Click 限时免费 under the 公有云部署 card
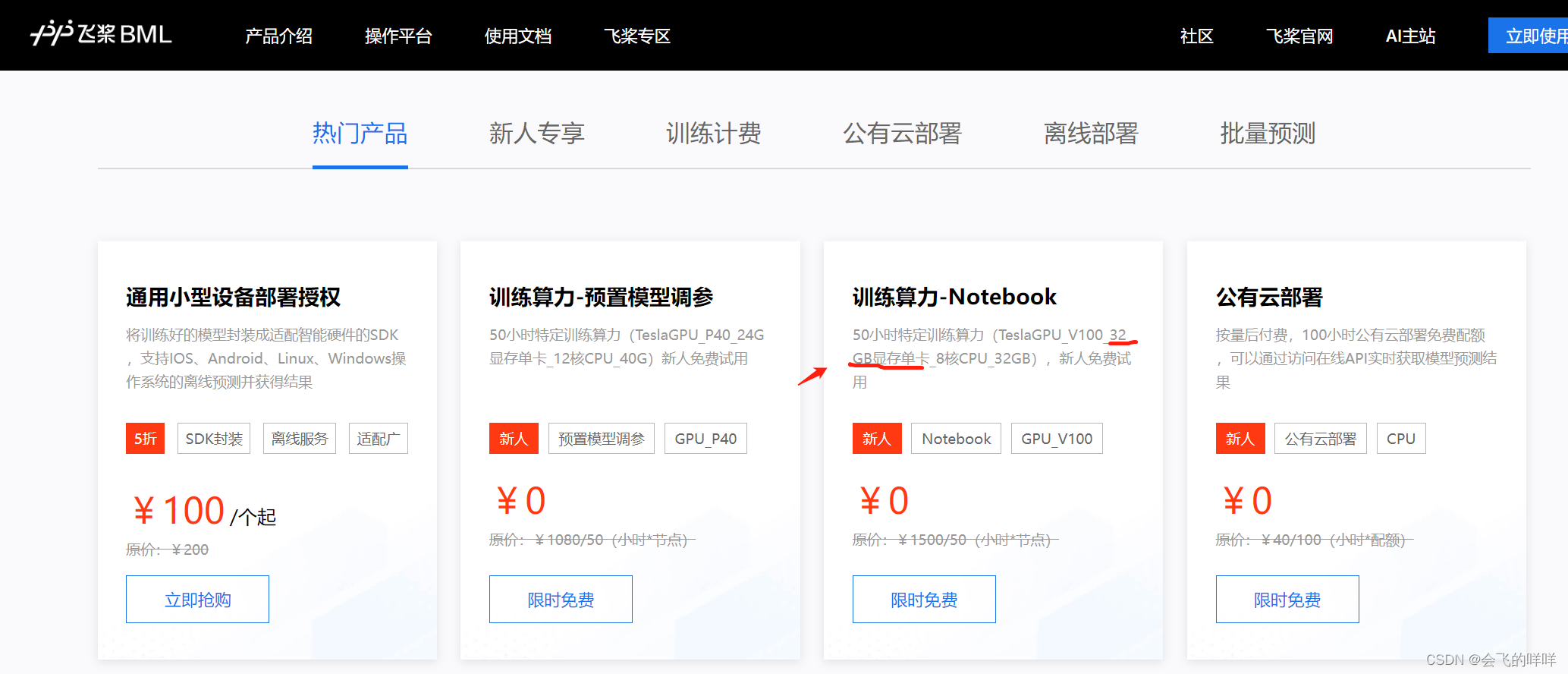The image size is (1568, 674). [1287, 600]
